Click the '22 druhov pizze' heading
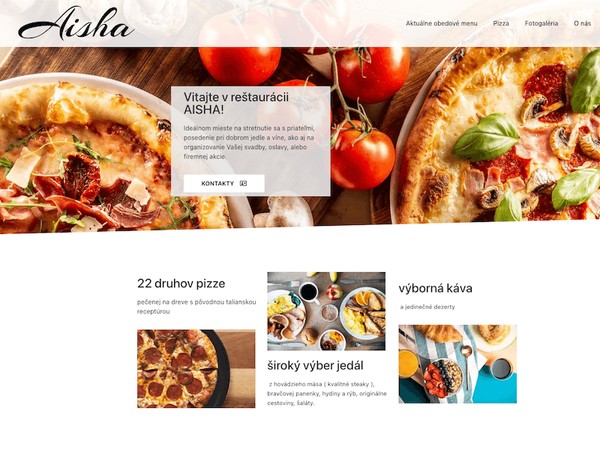The width and height of the screenshot is (600, 450). pyautogui.click(x=181, y=284)
